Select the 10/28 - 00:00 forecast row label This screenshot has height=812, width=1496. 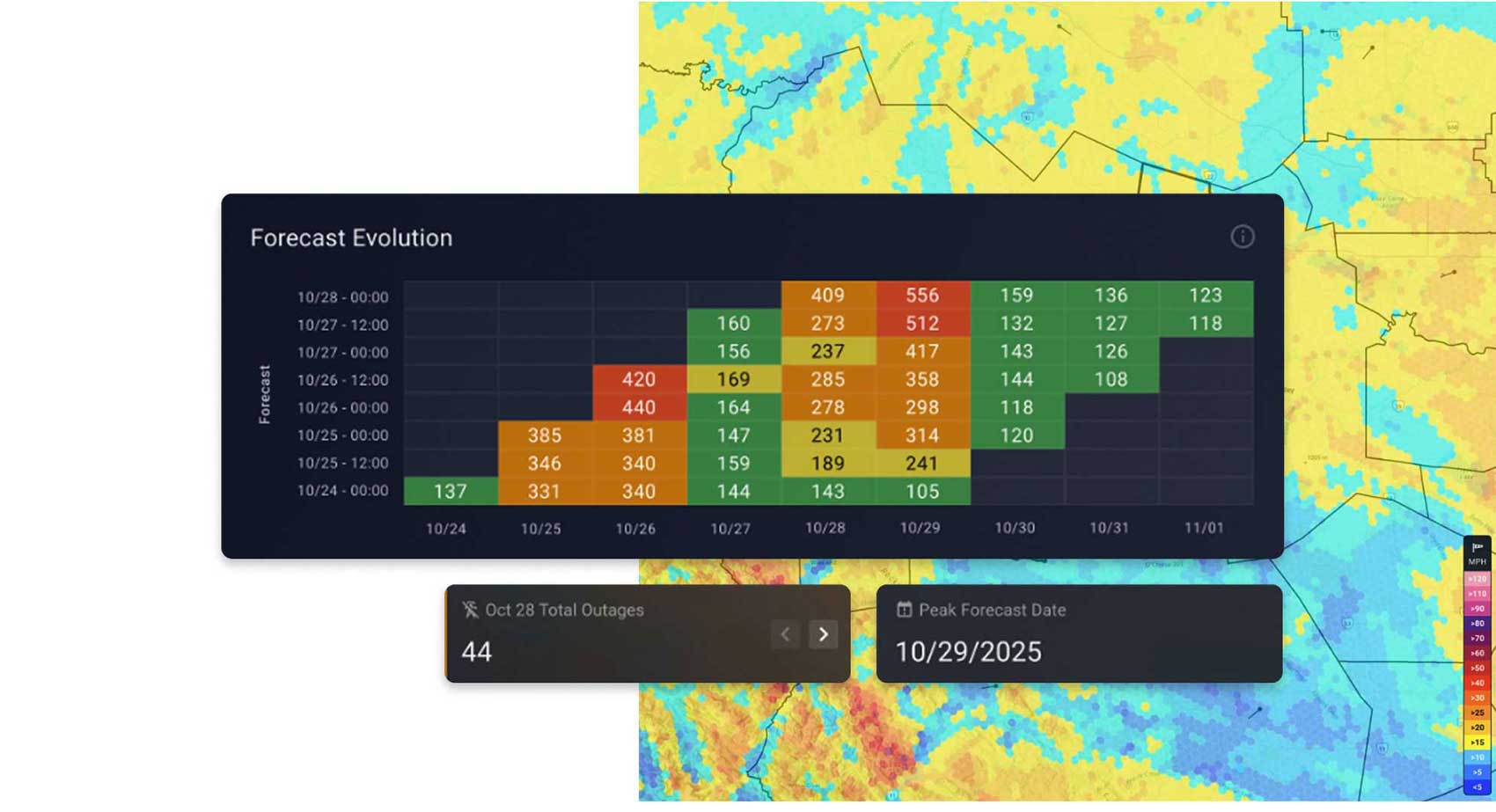pos(345,296)
